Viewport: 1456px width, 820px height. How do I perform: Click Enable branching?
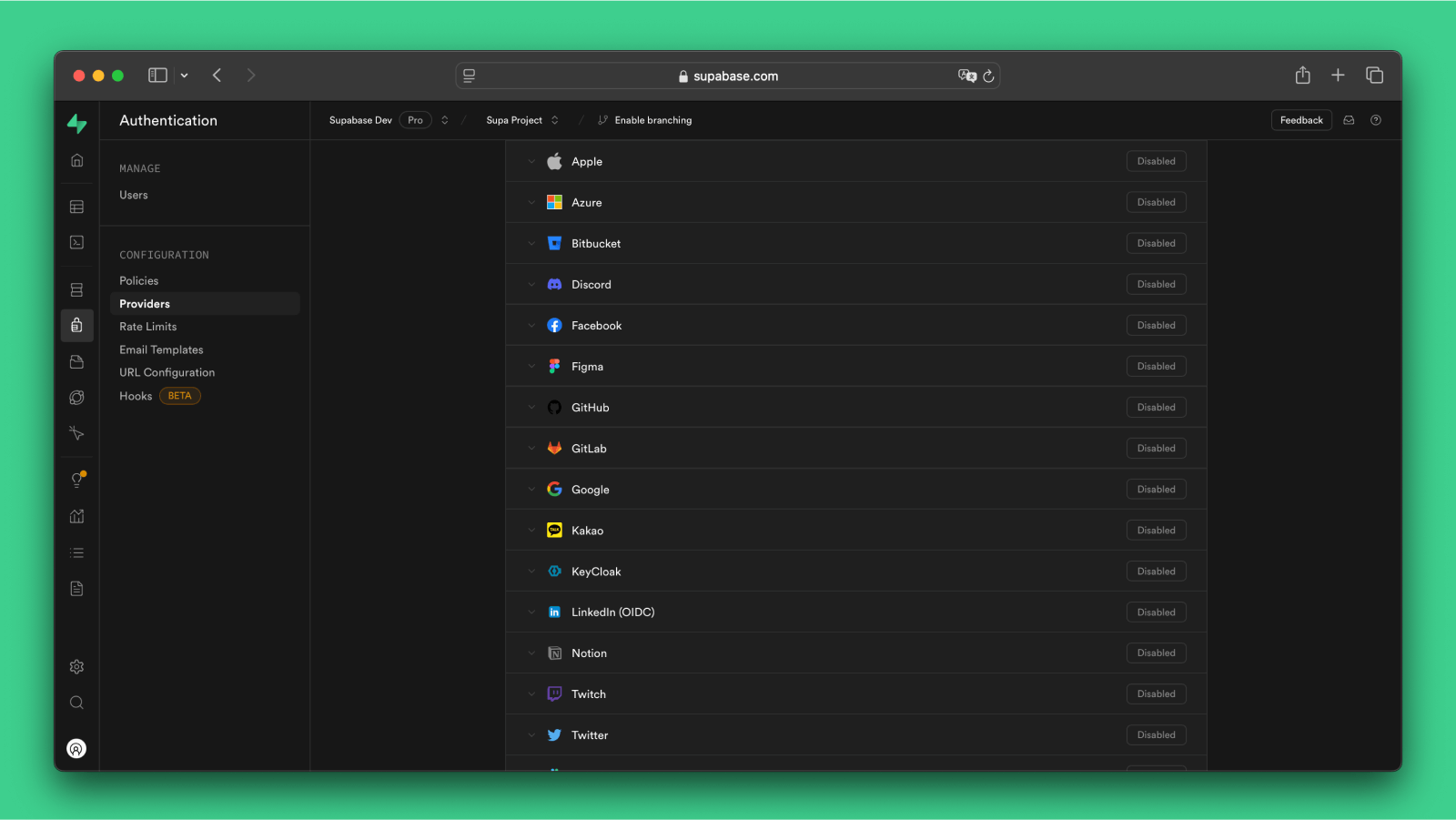coord(644,120)
